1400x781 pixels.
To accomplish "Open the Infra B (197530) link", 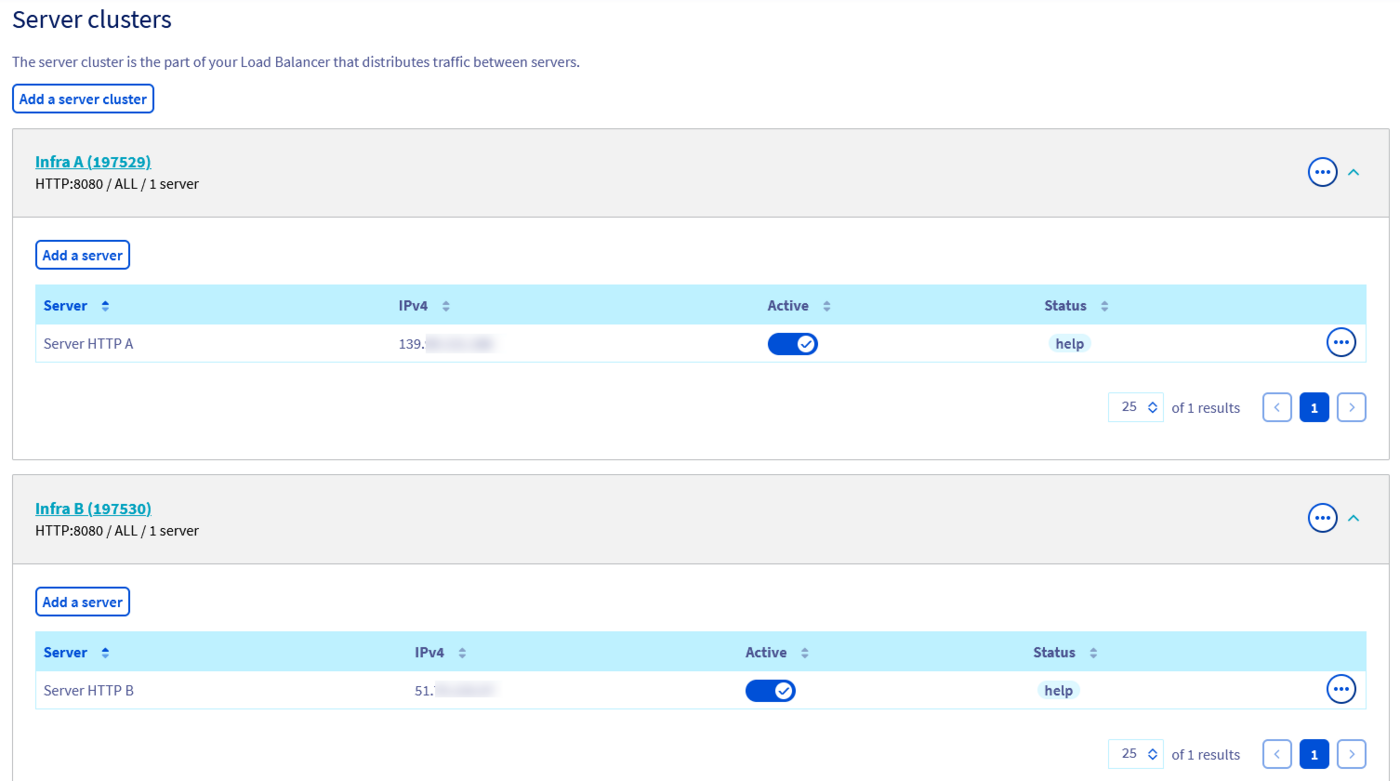I will [x=93, y=509].
